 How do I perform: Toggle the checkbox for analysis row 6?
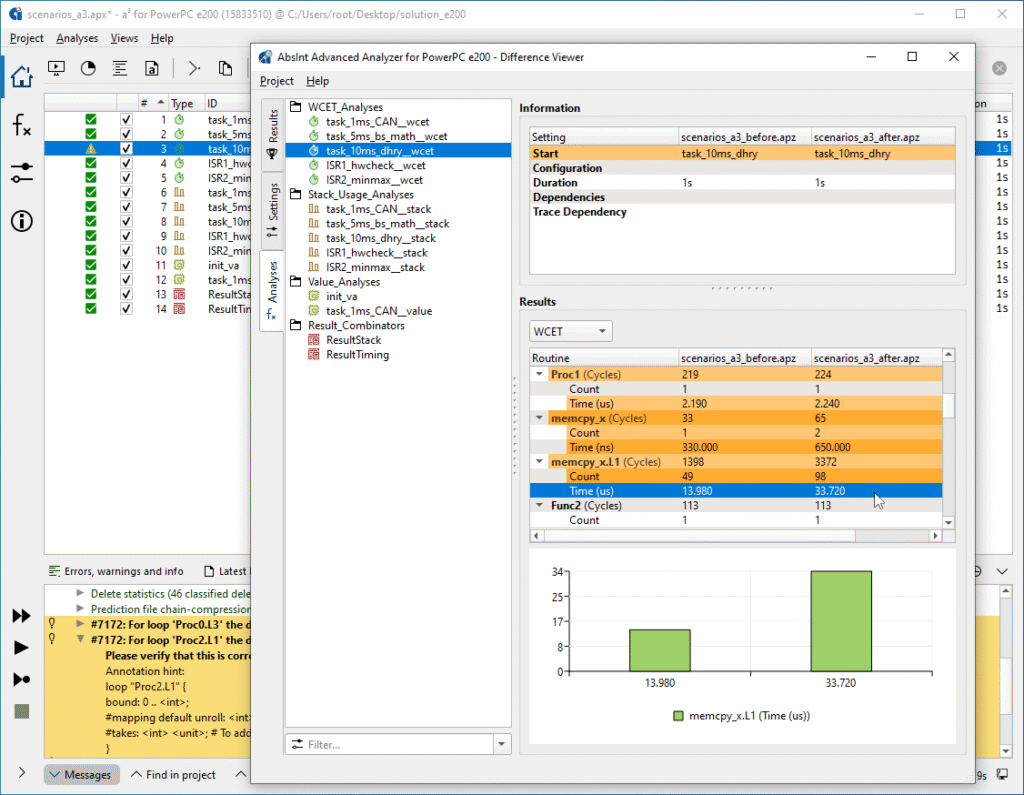[126, 192]
